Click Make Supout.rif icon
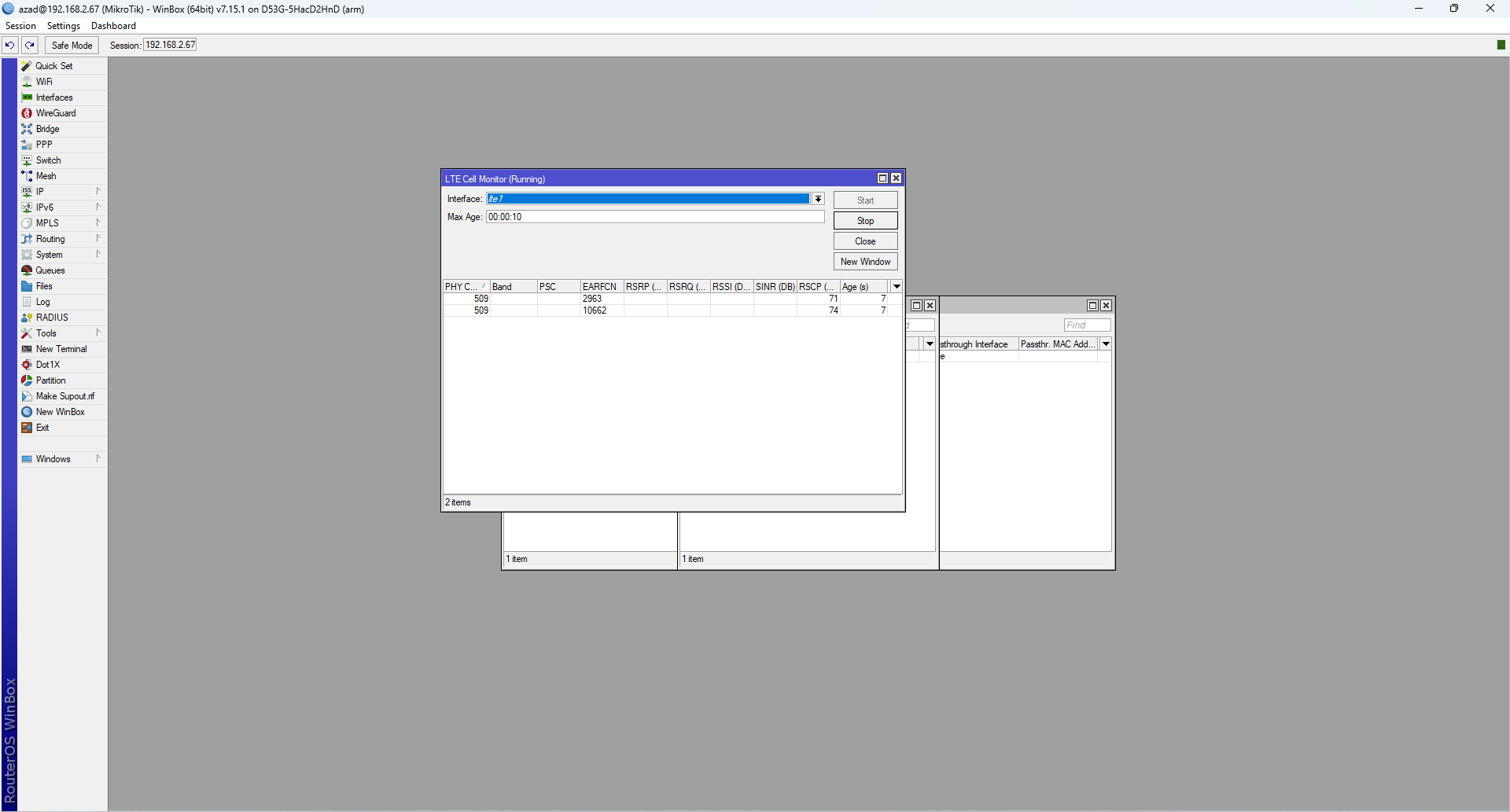1510x812 pixels. (x=27, y=396)
